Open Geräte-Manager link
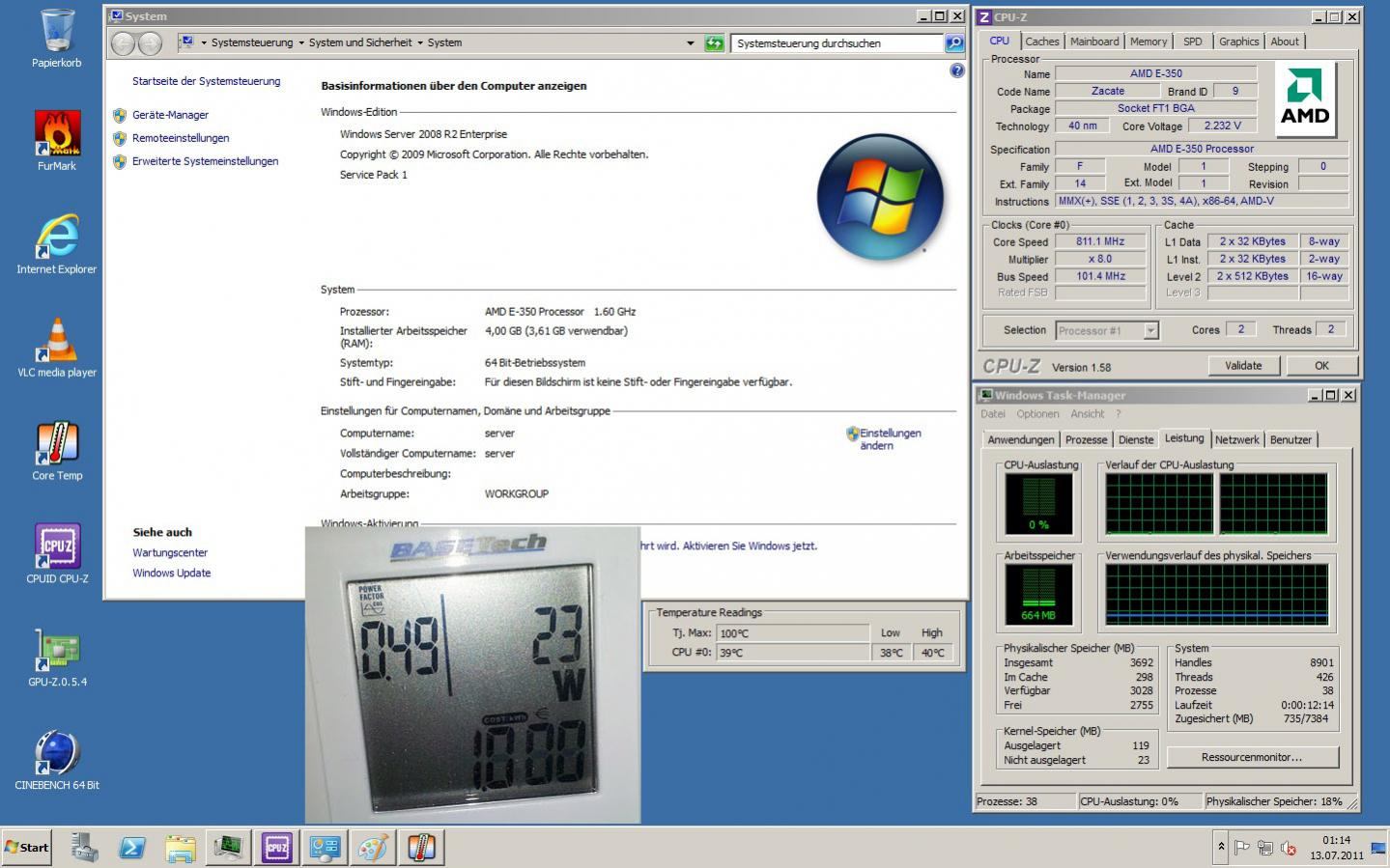The width and height of the screenshot is (1390, 868). 170,115
